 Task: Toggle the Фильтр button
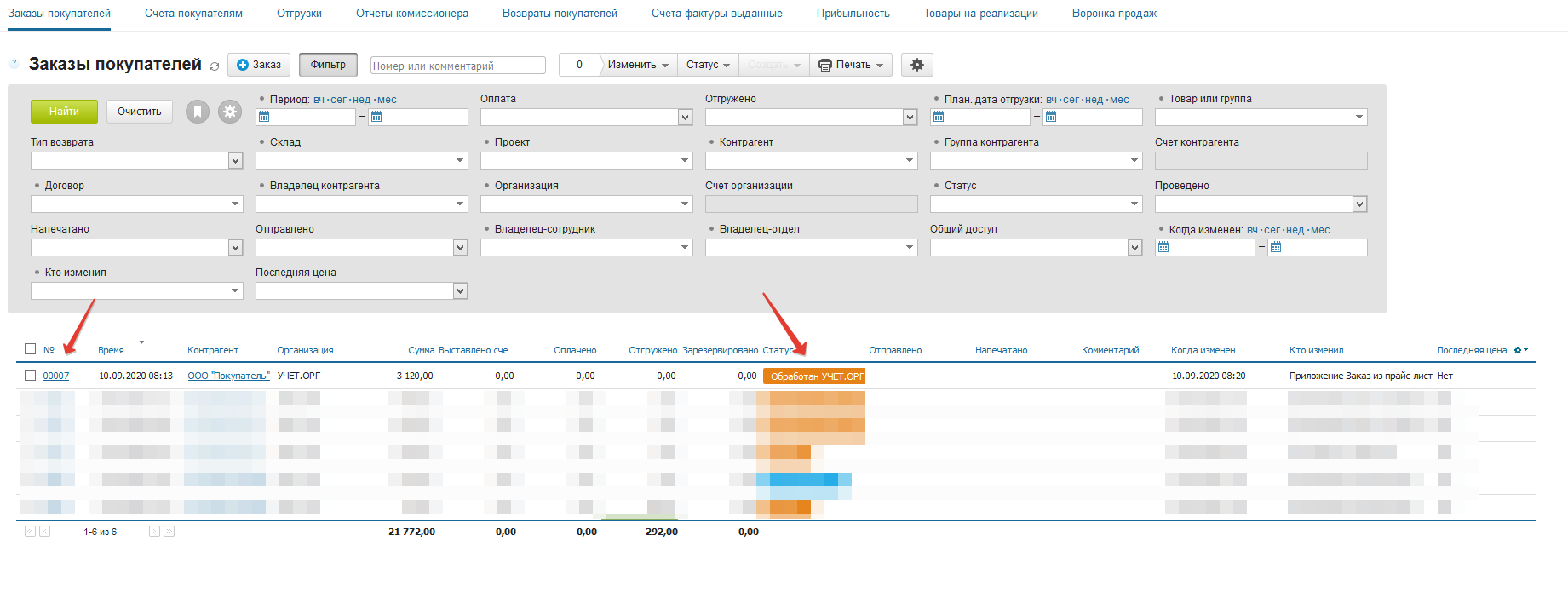point(328,65)
